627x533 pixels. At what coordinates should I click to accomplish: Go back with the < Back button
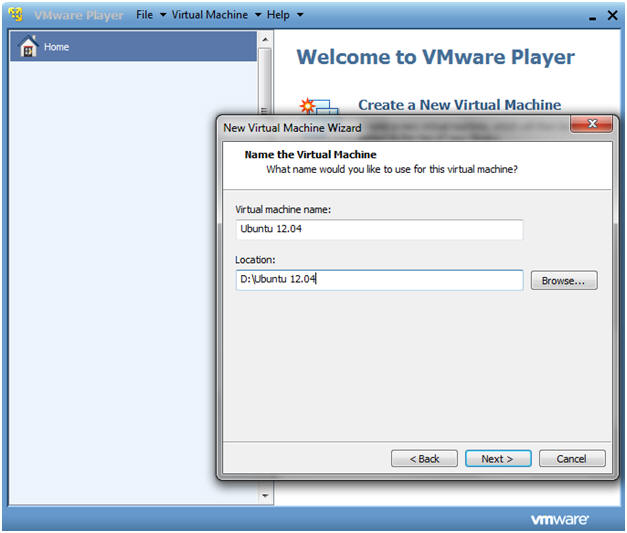coord(424,458)
